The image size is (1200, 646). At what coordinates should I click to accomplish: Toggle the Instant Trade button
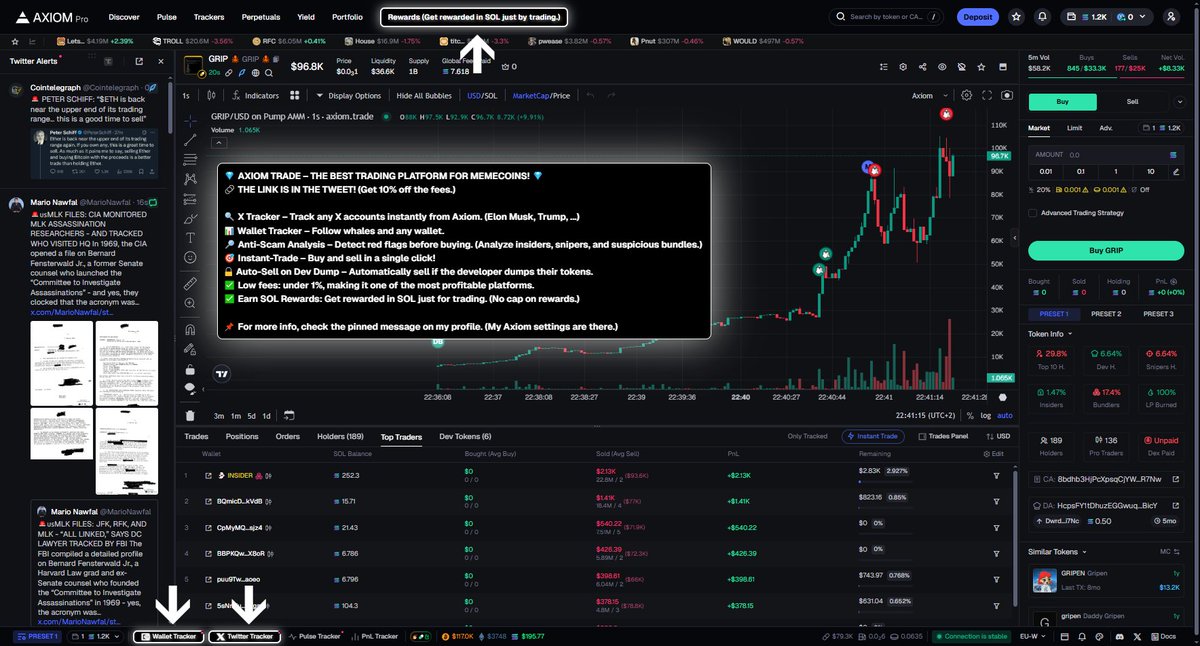[871, 436]
